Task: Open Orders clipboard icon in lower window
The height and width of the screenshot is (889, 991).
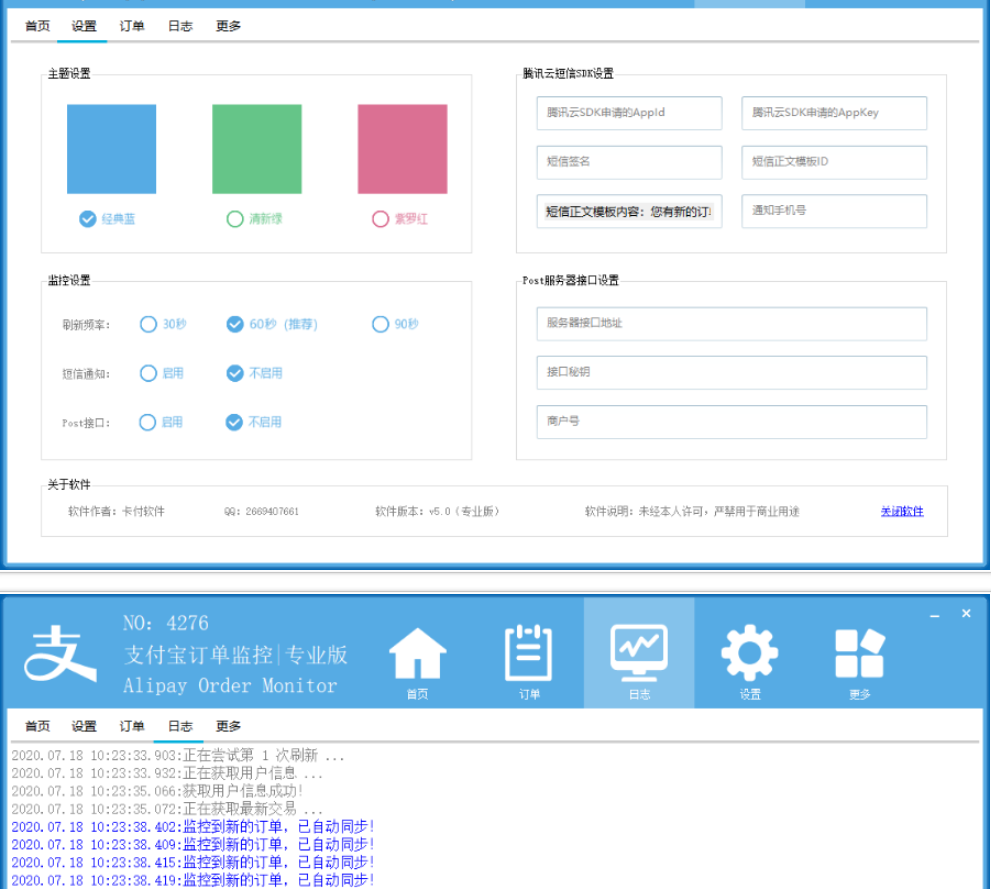Action: click(x=529, y=660)
